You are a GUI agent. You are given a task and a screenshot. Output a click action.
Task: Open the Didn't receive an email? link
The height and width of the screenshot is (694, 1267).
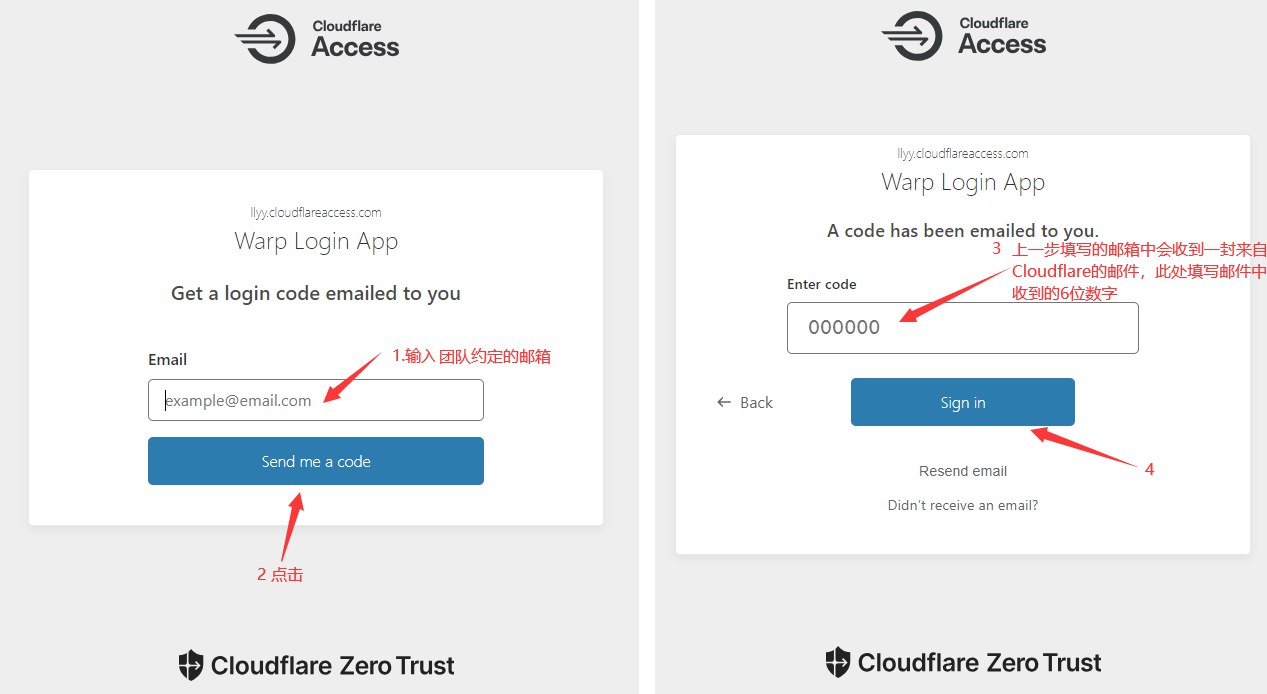point(962,505)
